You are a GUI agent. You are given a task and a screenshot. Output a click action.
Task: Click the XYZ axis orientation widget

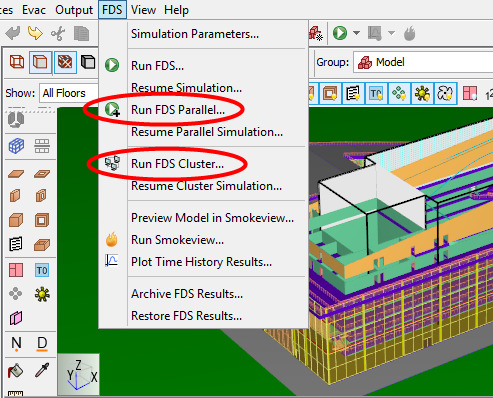pos(79,374)
